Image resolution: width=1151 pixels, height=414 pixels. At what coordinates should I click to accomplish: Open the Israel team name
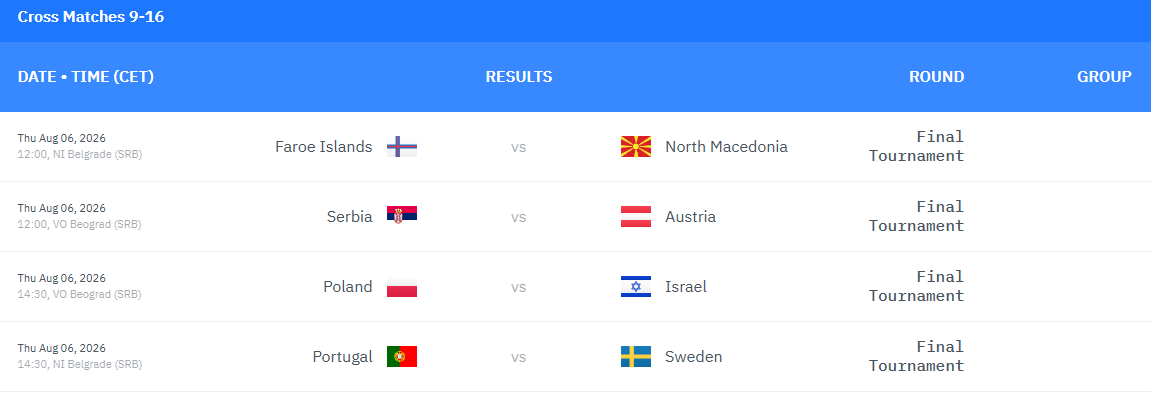686,286
